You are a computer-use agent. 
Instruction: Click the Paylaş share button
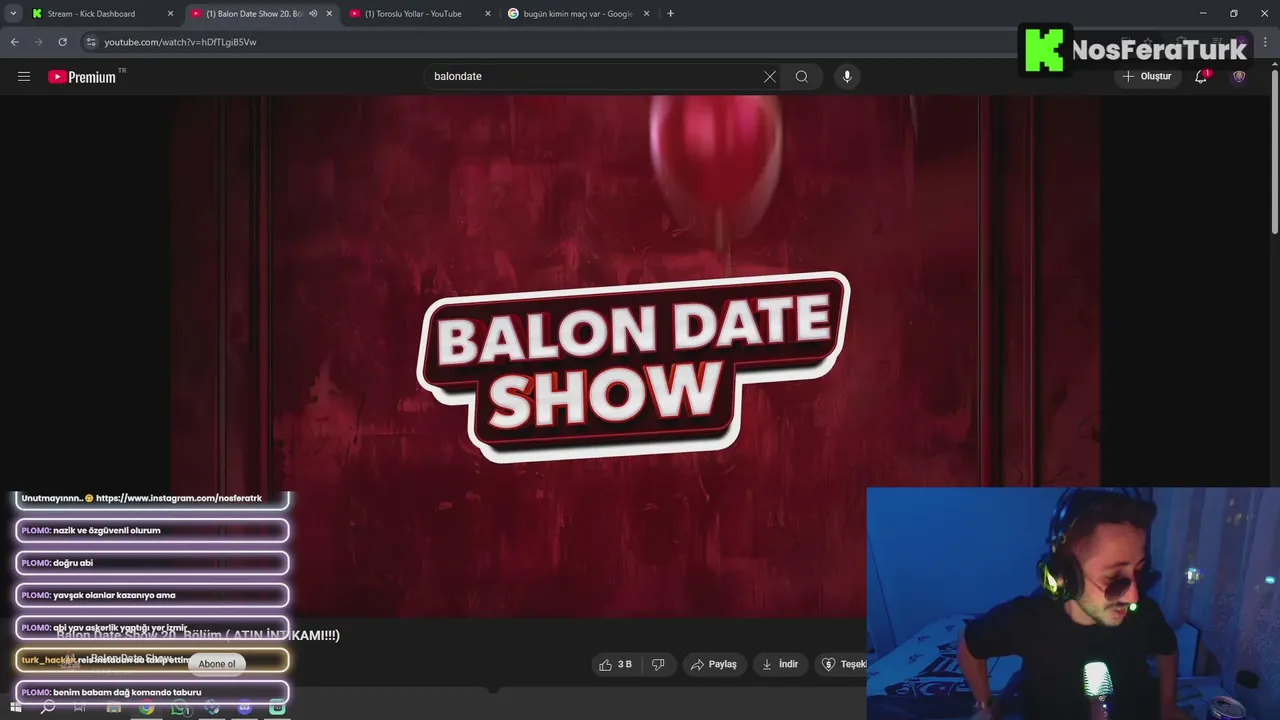[713, 664]
